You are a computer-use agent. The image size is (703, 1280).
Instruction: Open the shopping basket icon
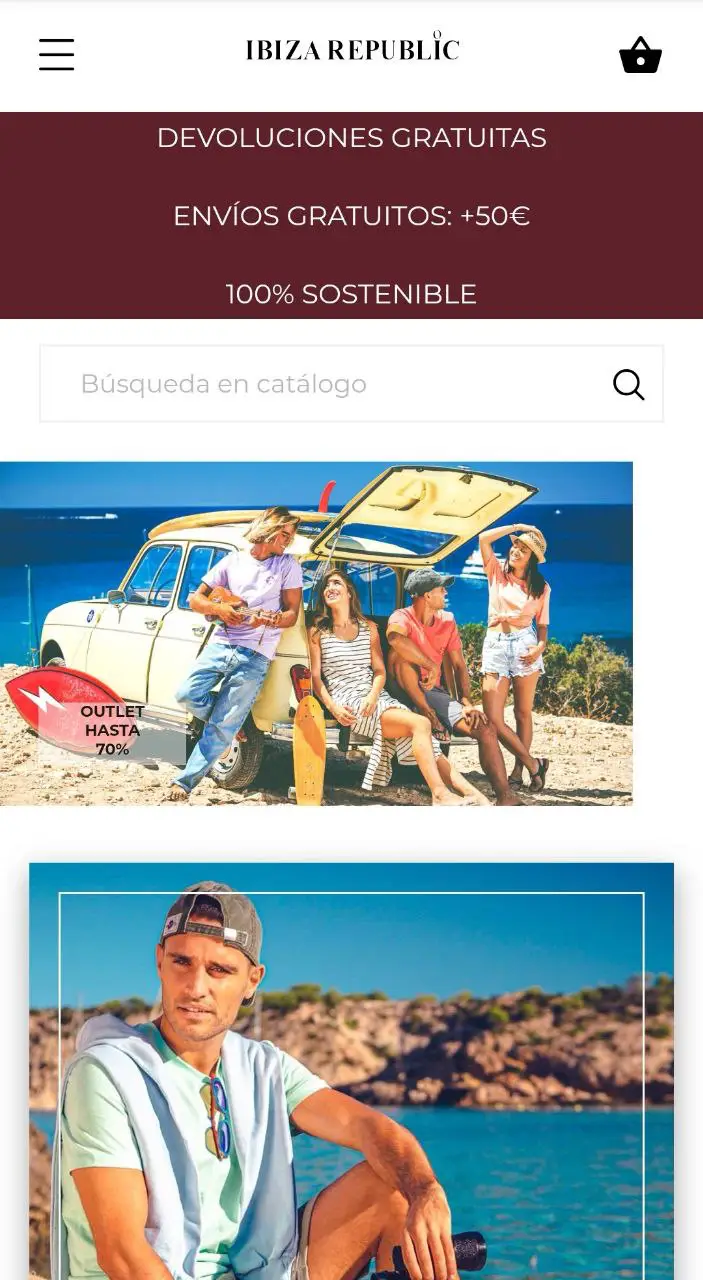click(x=640, y=55)
